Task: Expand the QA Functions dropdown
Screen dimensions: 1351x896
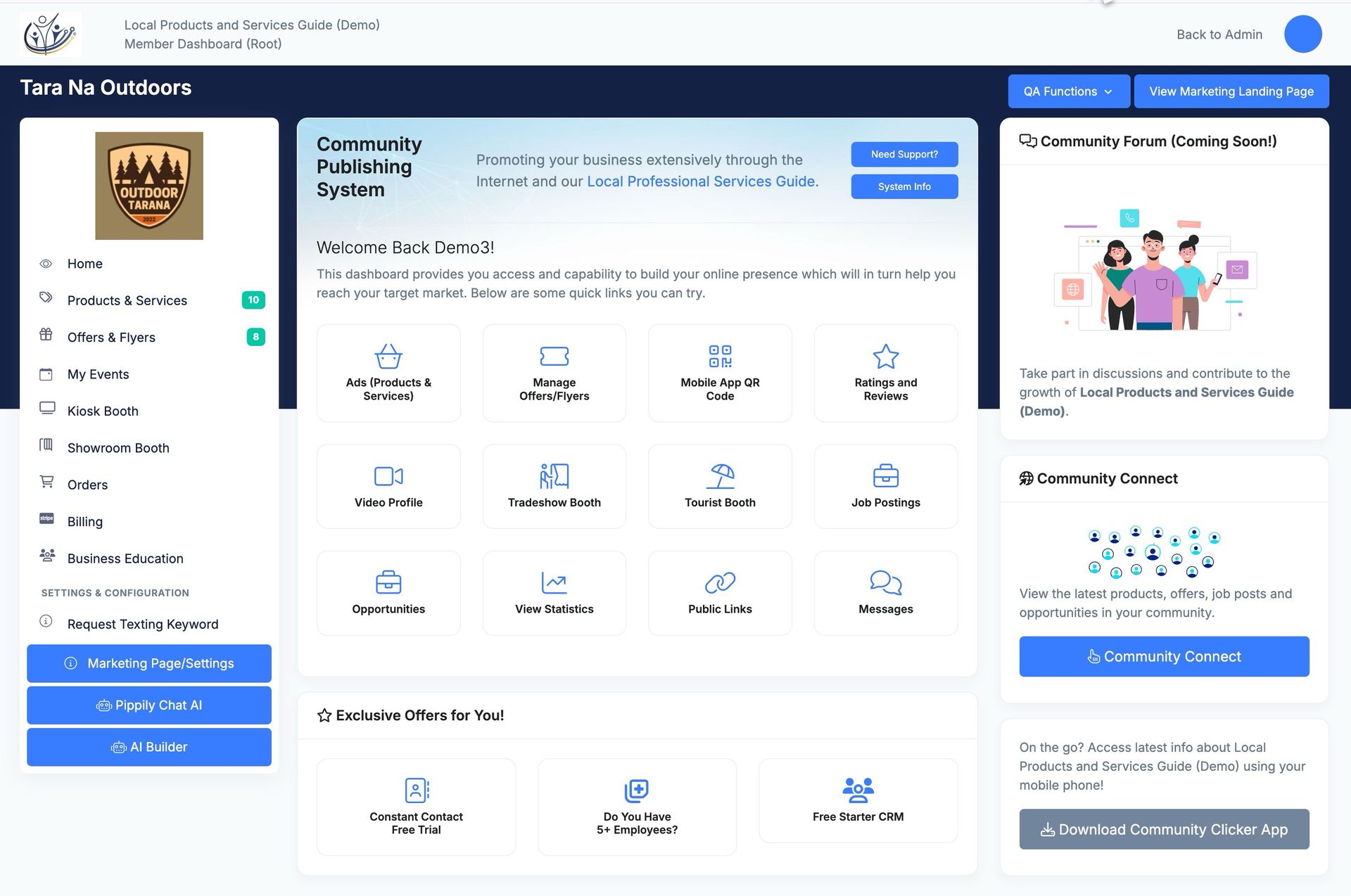Action: point(1068,91)
